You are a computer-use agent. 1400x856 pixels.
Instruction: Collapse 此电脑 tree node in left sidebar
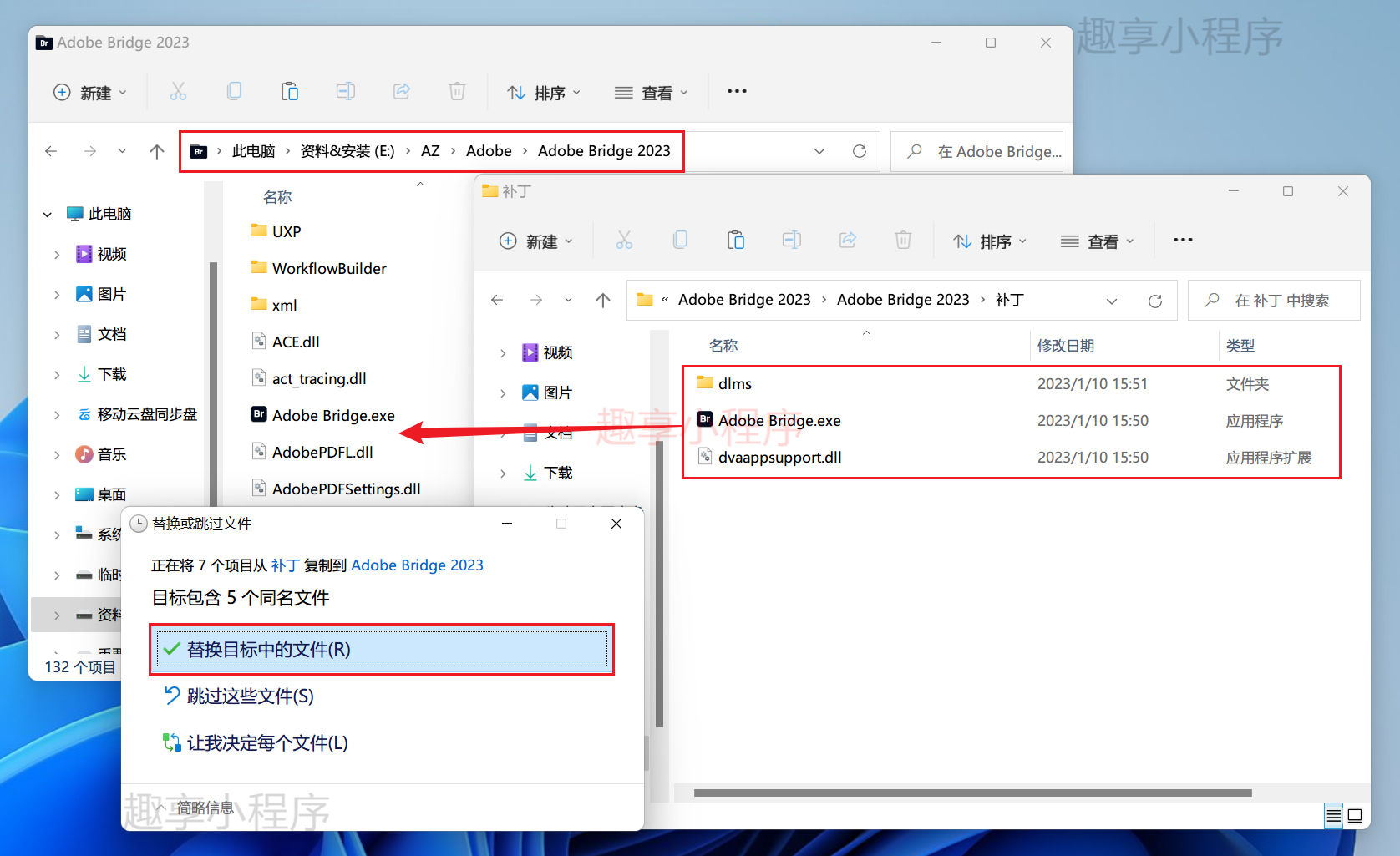[x=48, y=215]
